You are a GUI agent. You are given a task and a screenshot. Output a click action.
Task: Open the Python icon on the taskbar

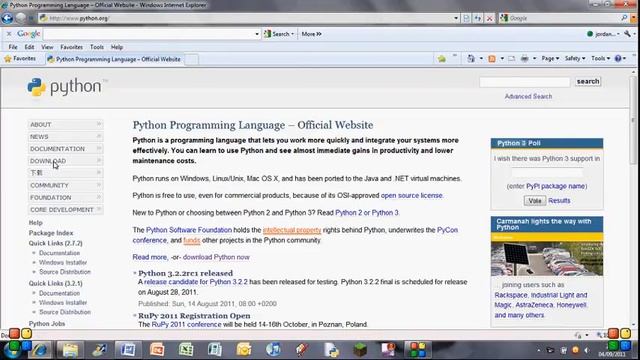point(331,350)
